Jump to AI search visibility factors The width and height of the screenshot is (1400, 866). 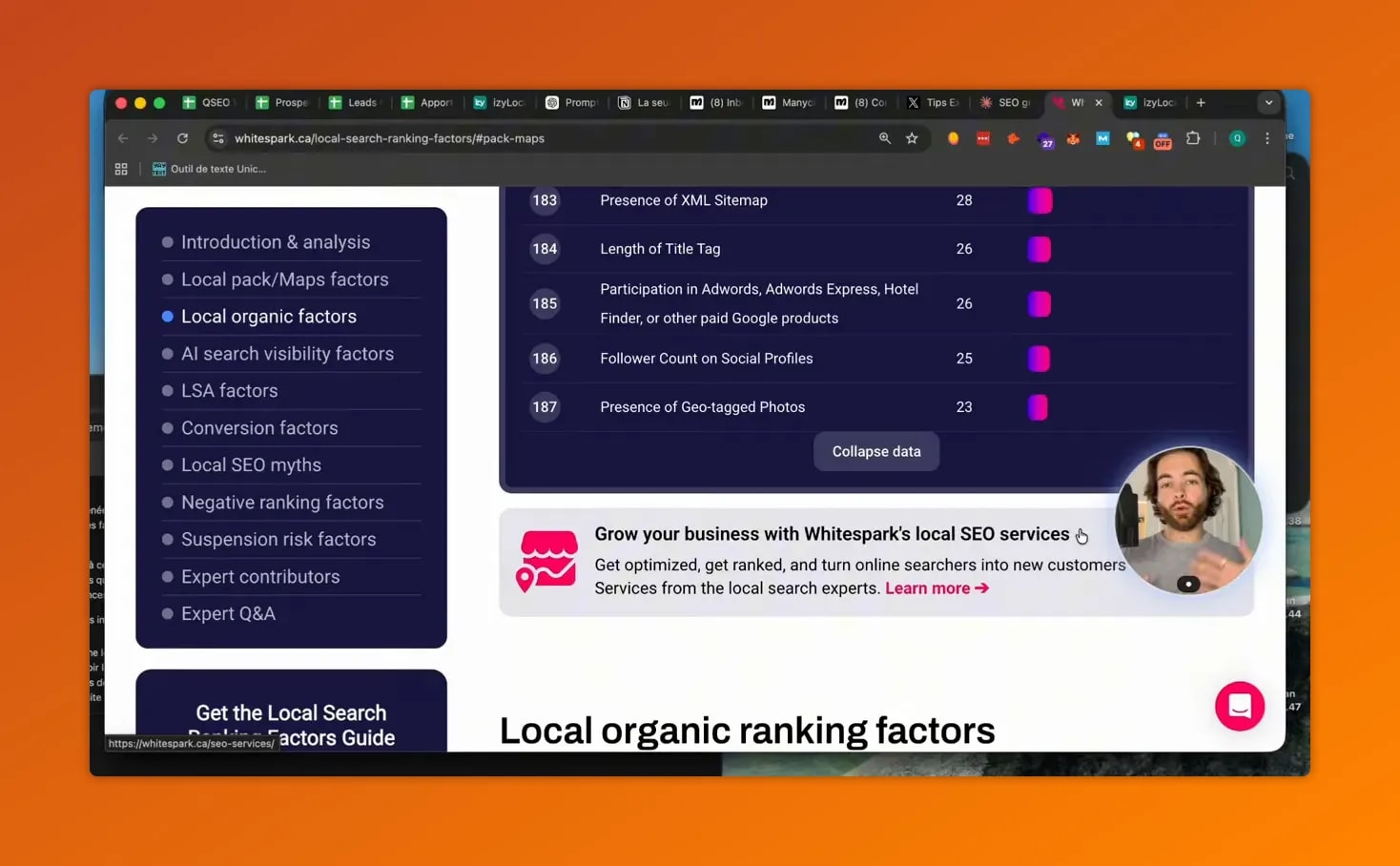(x=287, y=354)
